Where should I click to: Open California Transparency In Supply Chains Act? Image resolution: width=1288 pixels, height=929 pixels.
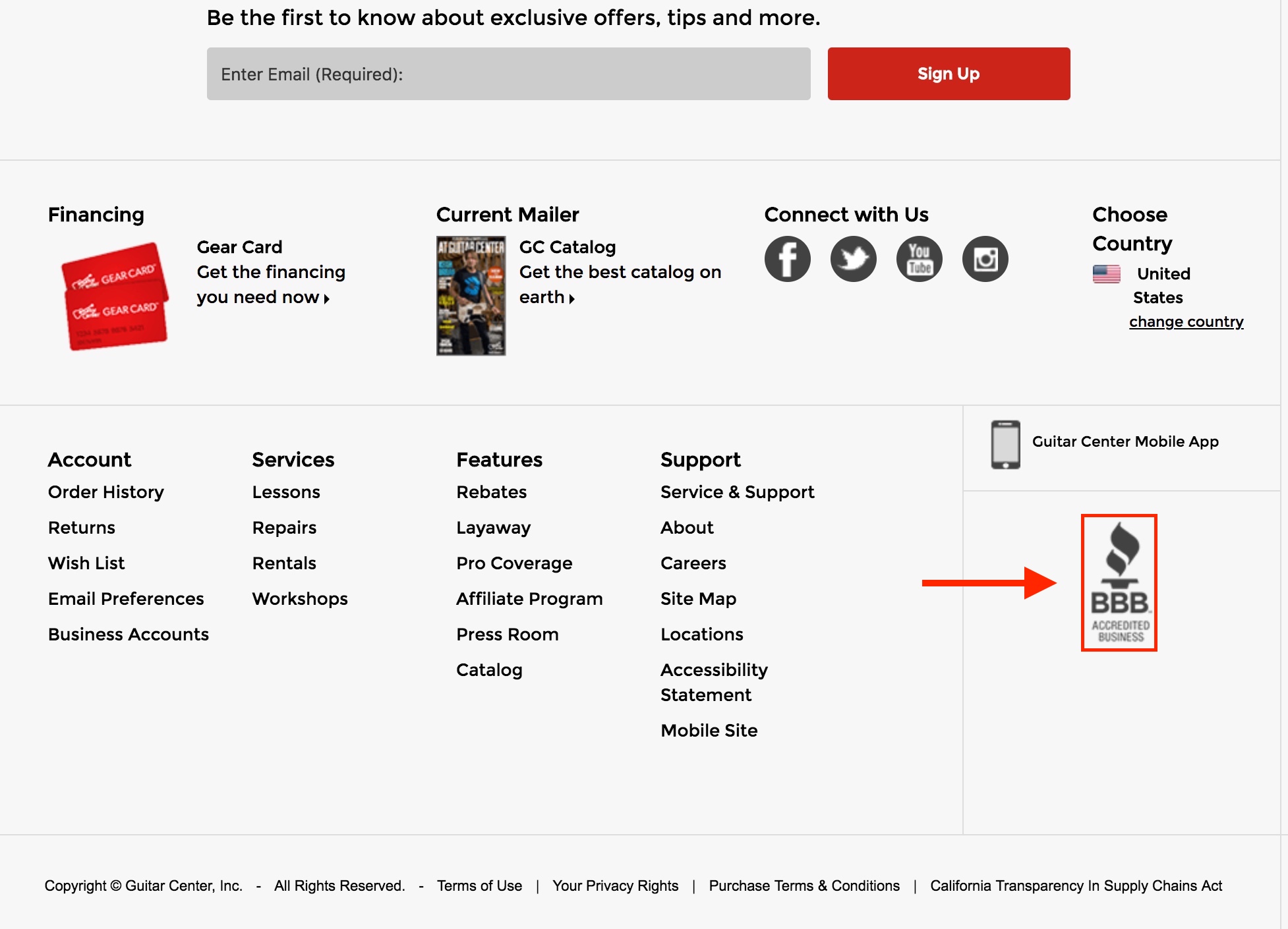1076,886
